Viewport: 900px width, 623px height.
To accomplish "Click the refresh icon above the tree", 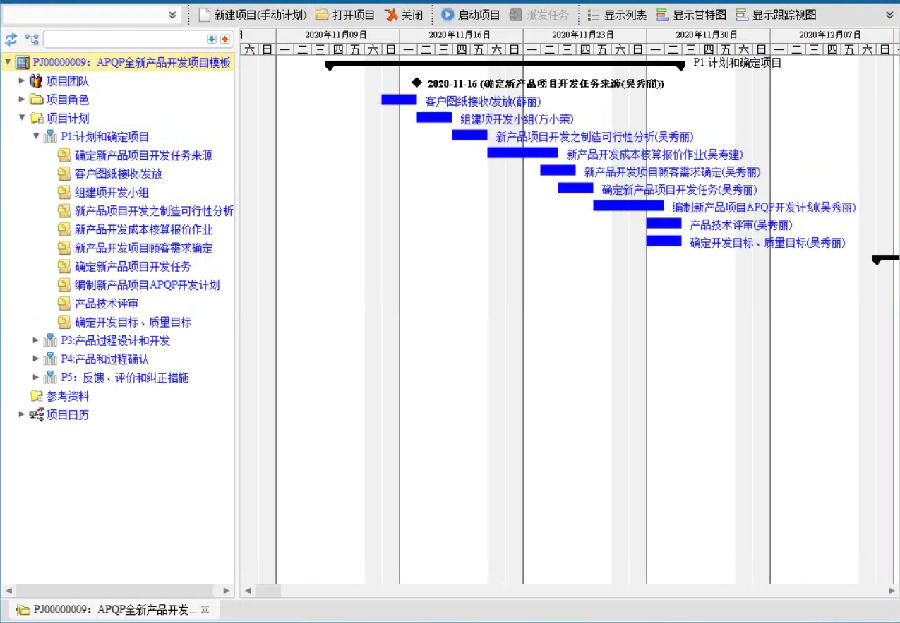I will (x=11, y=40).
